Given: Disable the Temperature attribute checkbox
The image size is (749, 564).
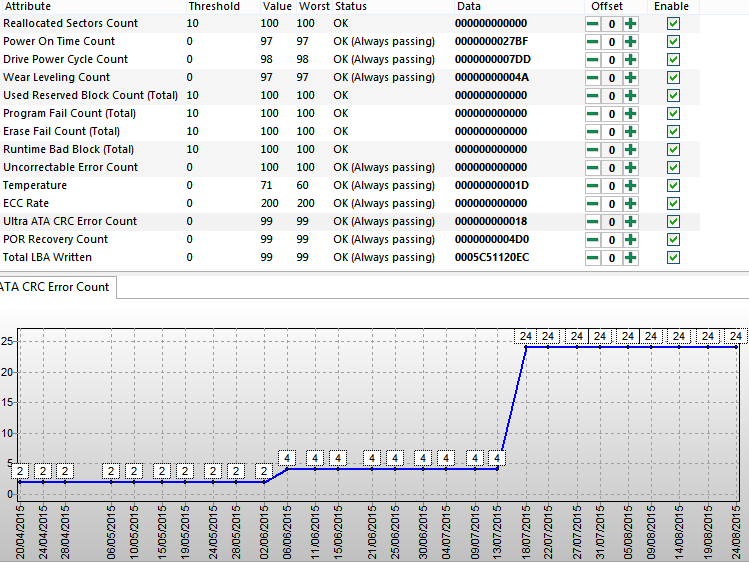Looking at the screenshot, I should click(673, 185).
